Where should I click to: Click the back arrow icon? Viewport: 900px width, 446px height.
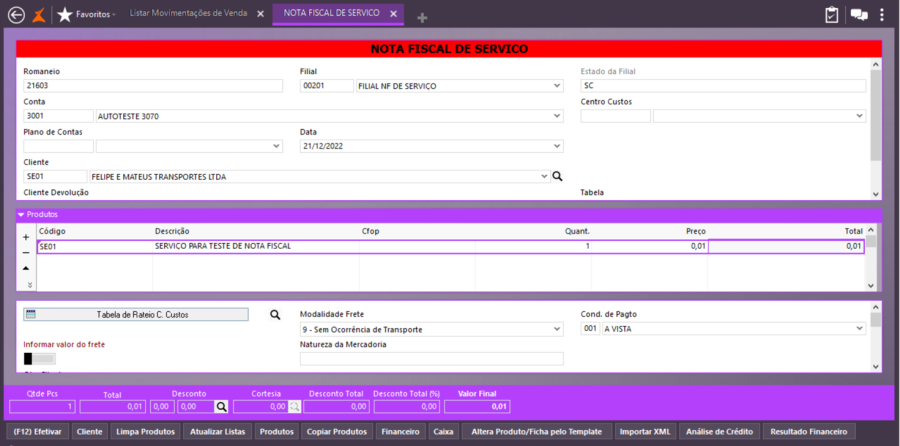[x=17, y=14]
